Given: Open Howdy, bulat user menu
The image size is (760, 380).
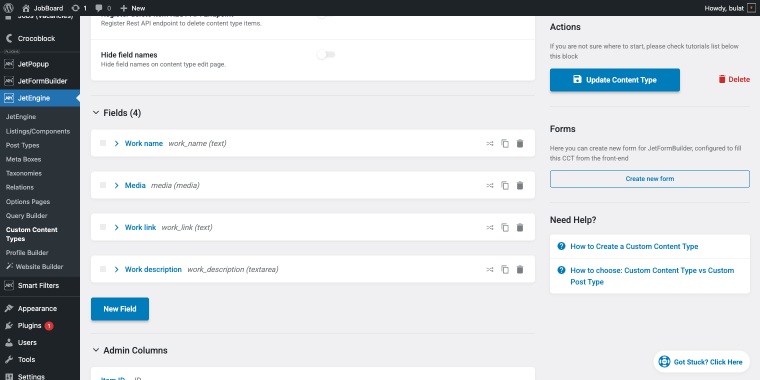Looking at the screenshot, I should pos(729,8).
